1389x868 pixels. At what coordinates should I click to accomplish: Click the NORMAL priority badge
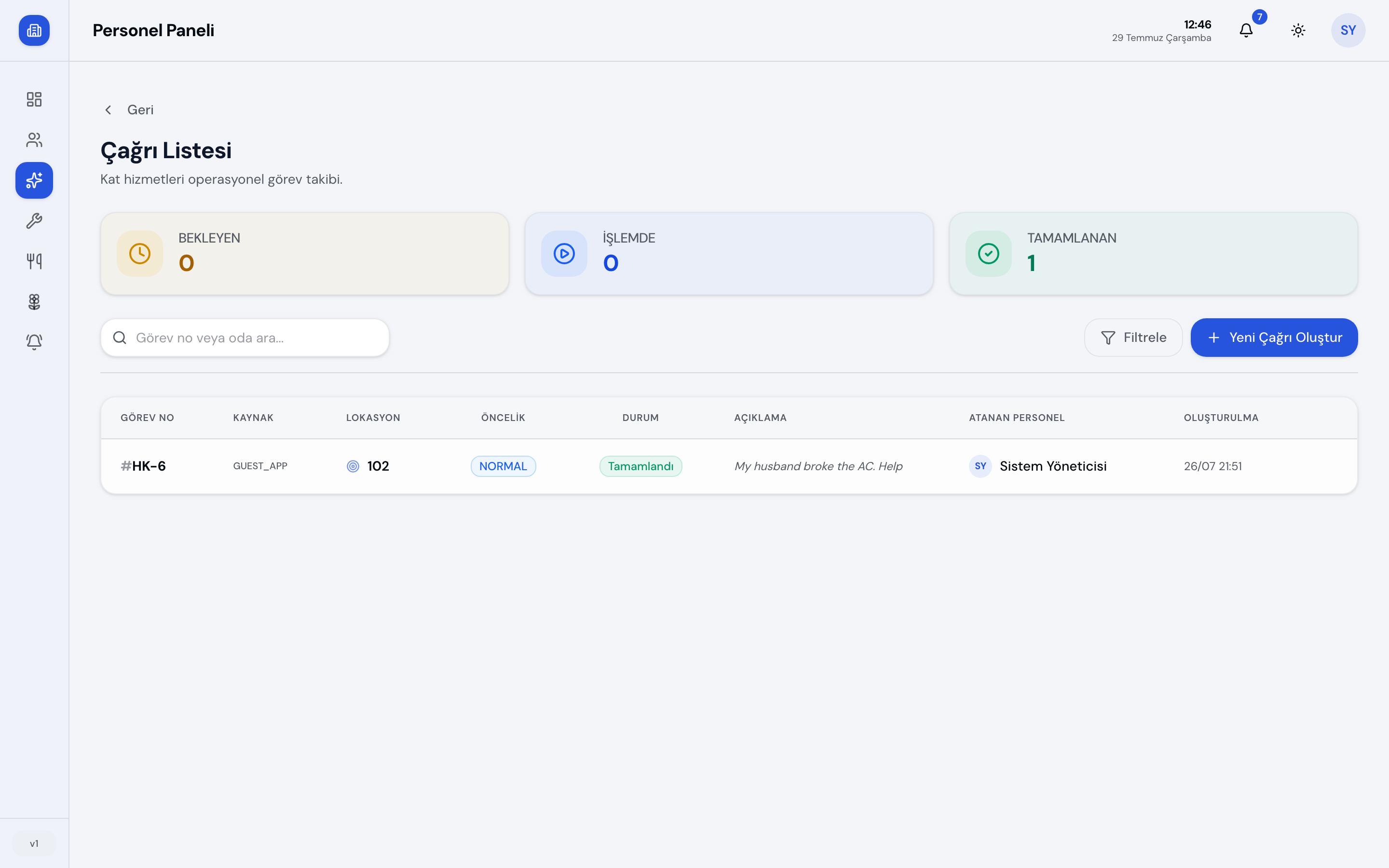pyautogui.click(x=503, y=466)
